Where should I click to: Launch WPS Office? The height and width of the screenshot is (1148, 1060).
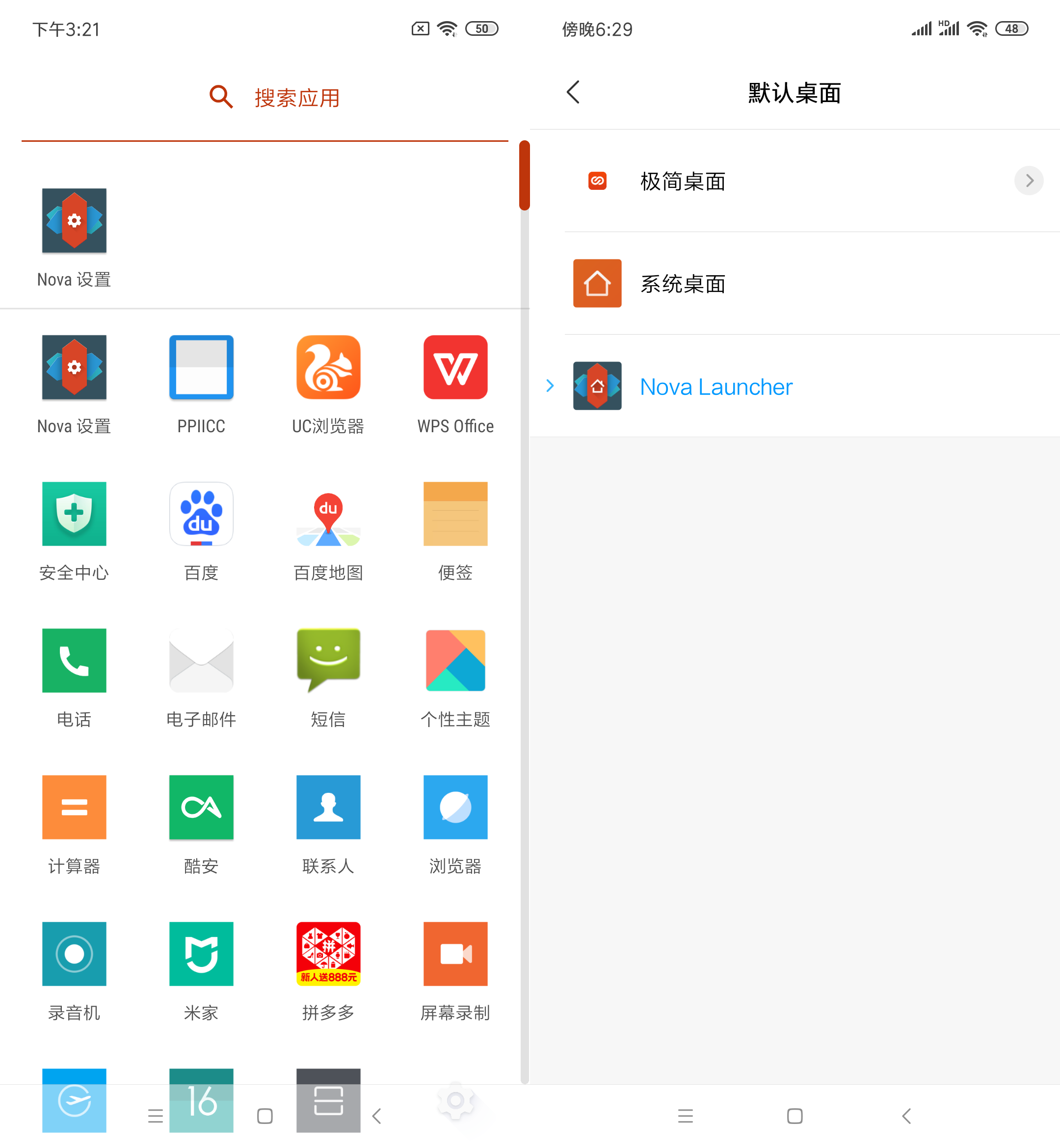coord(455,384)
